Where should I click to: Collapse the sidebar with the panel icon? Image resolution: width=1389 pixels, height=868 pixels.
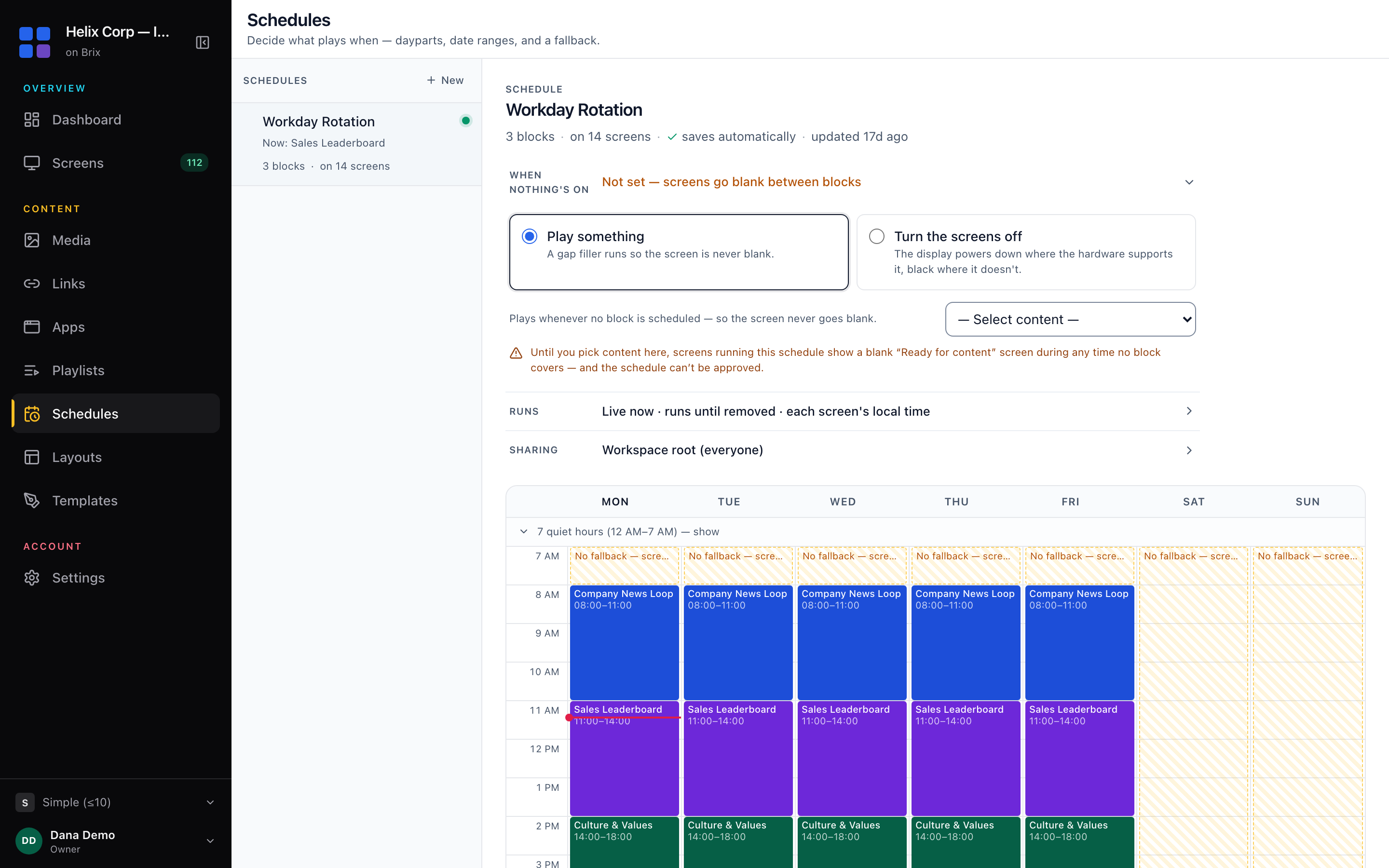pyautogui.click(x=203, y=42)
